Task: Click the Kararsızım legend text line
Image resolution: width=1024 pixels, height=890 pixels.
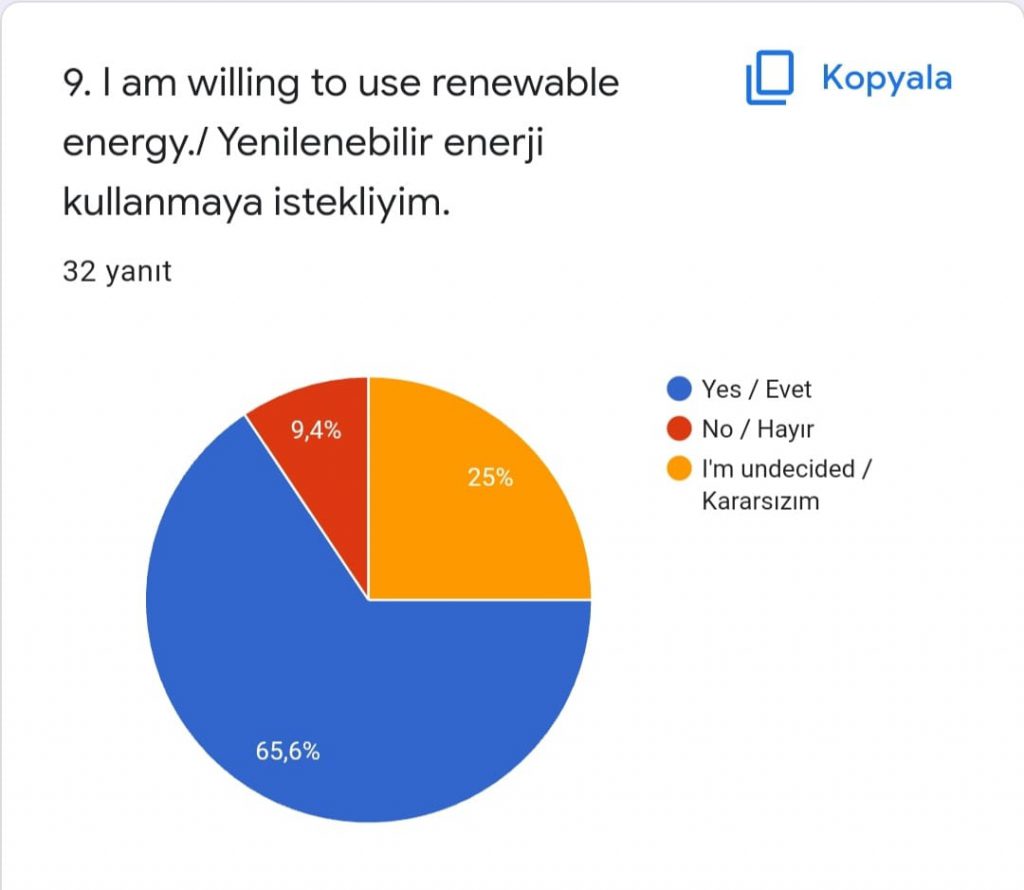Action: pyautogui.click(x=760, y=501)
